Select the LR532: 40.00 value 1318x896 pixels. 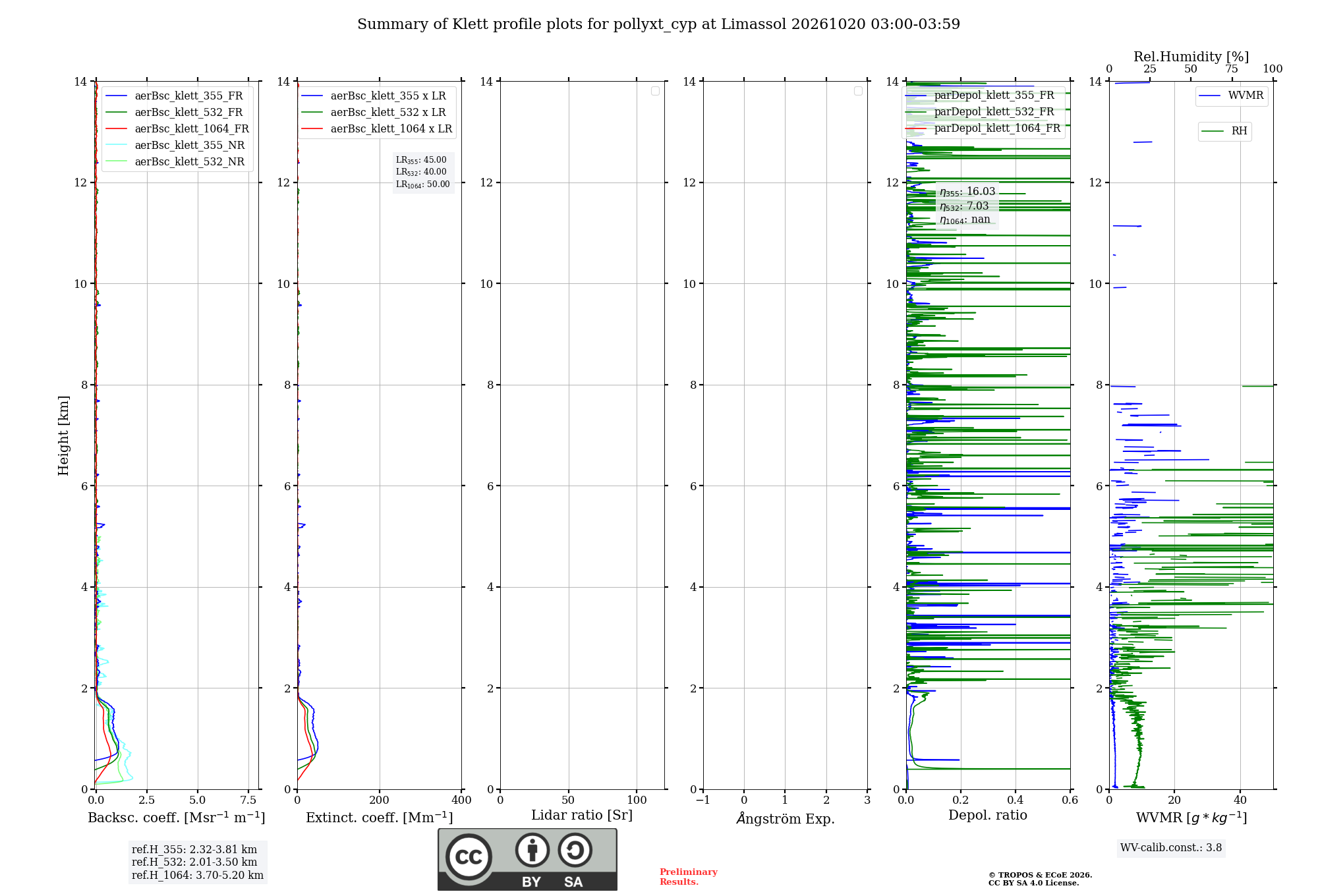coord(421,172)
